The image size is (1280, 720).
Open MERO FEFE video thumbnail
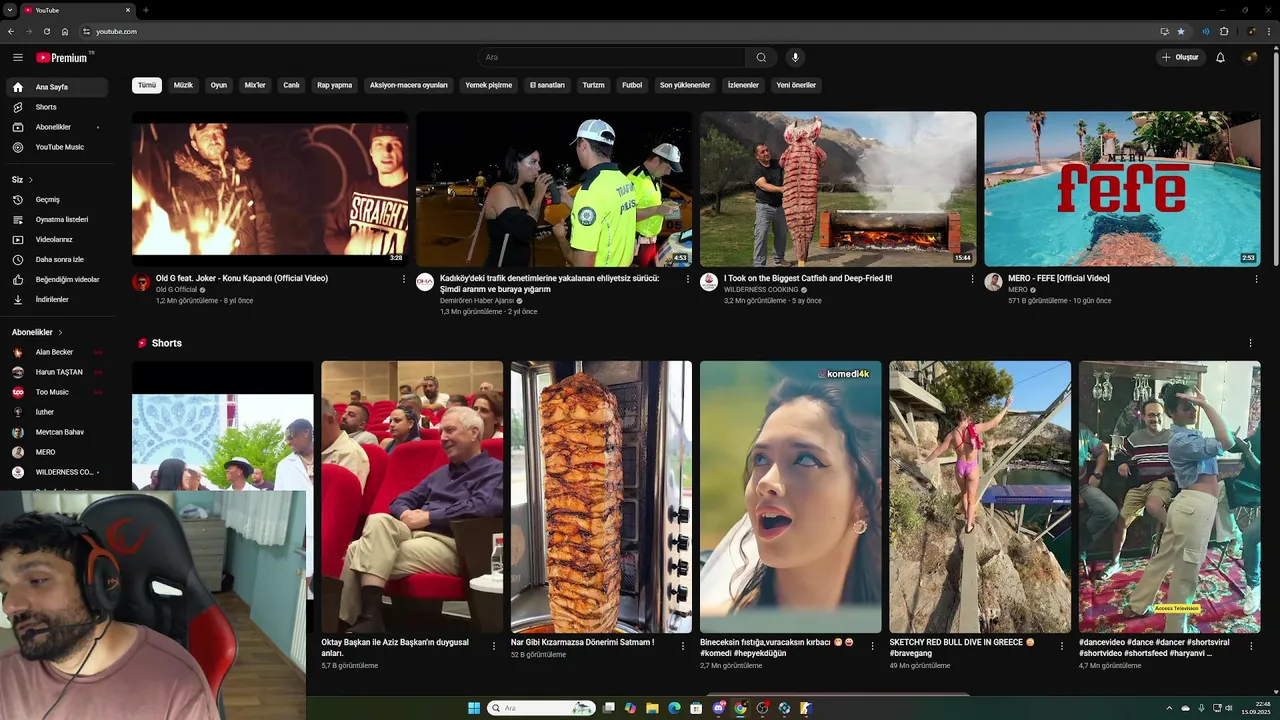[1122, 189]
